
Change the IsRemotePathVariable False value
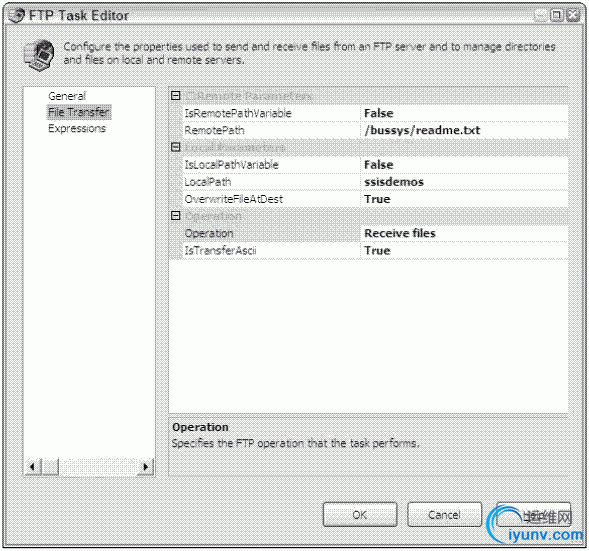point(464,113)
